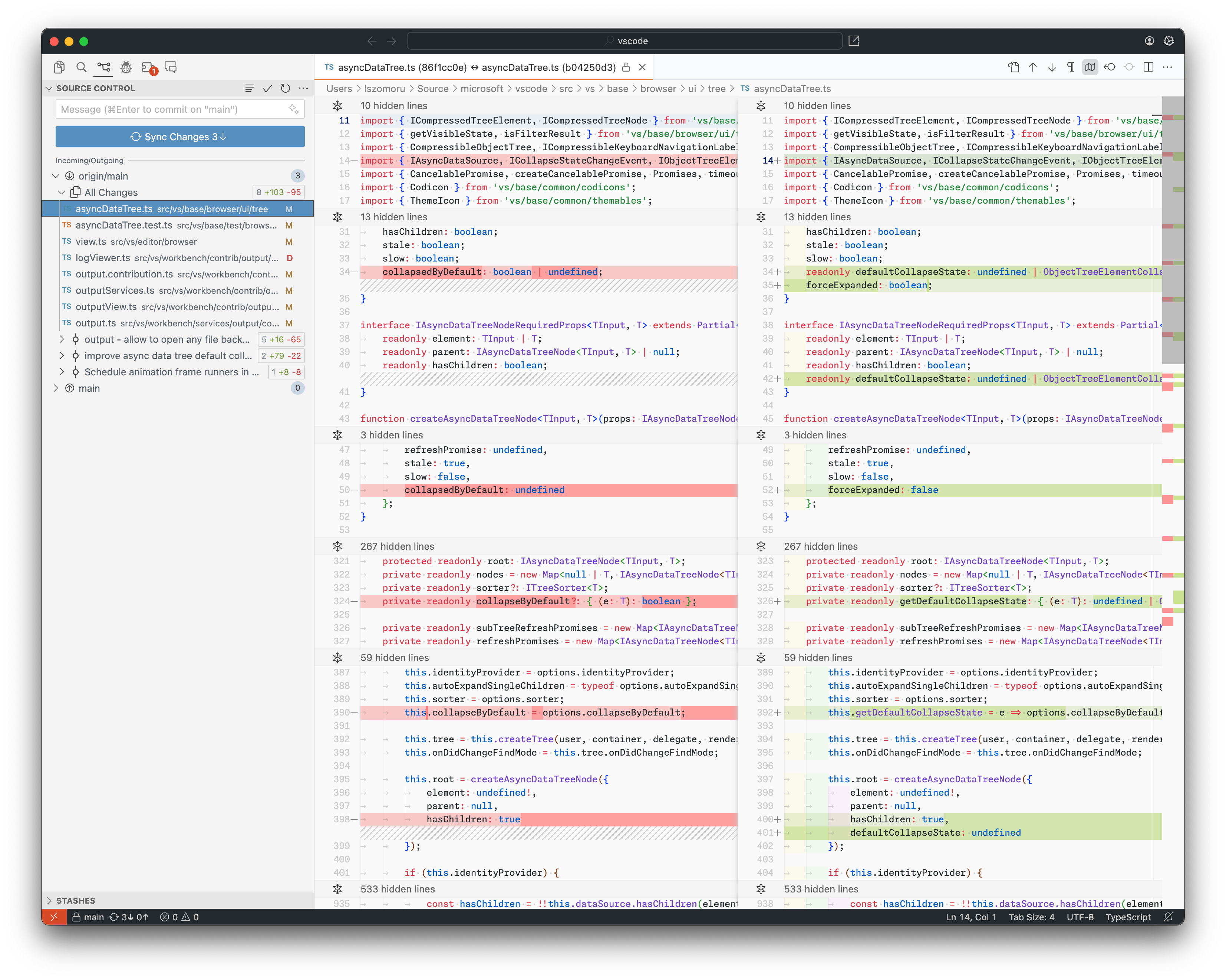Enable the split editor icon in toolbar
Screen dimensions: 1226x980
1149,67
